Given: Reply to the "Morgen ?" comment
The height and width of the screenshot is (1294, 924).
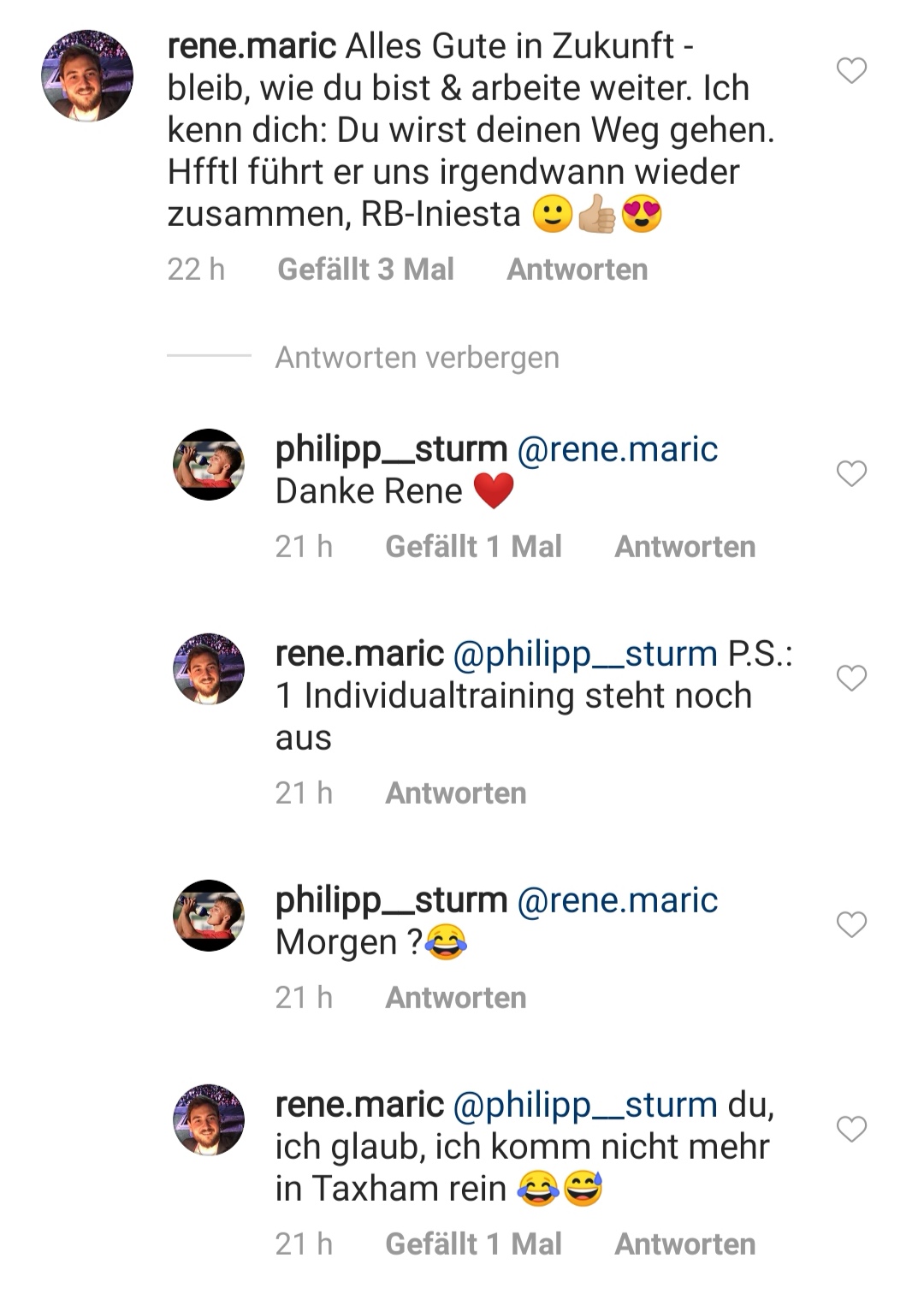Looking at the screenshot, I should tap(456, 998).
